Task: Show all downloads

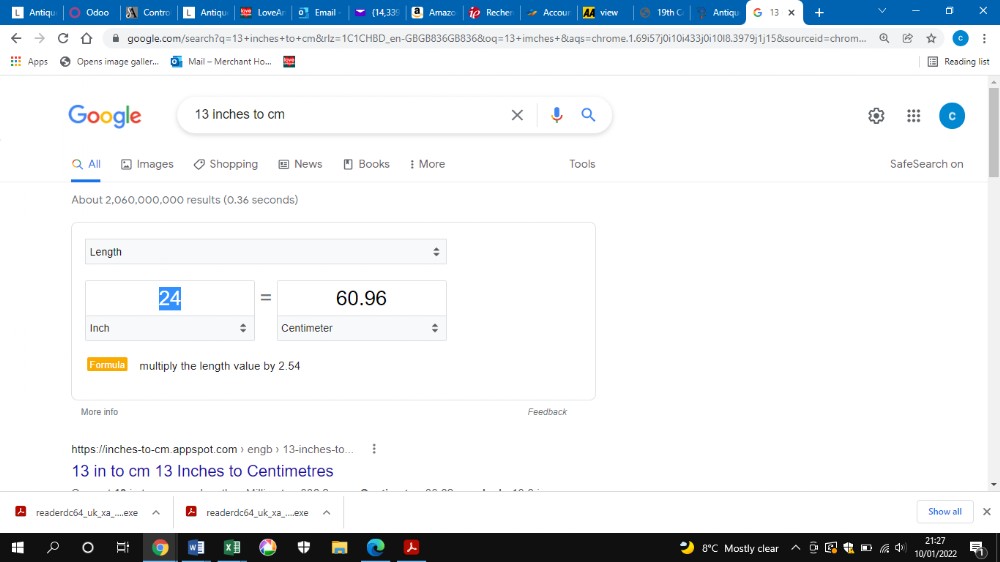Action: pyautogui.click(x=945, y=512)
